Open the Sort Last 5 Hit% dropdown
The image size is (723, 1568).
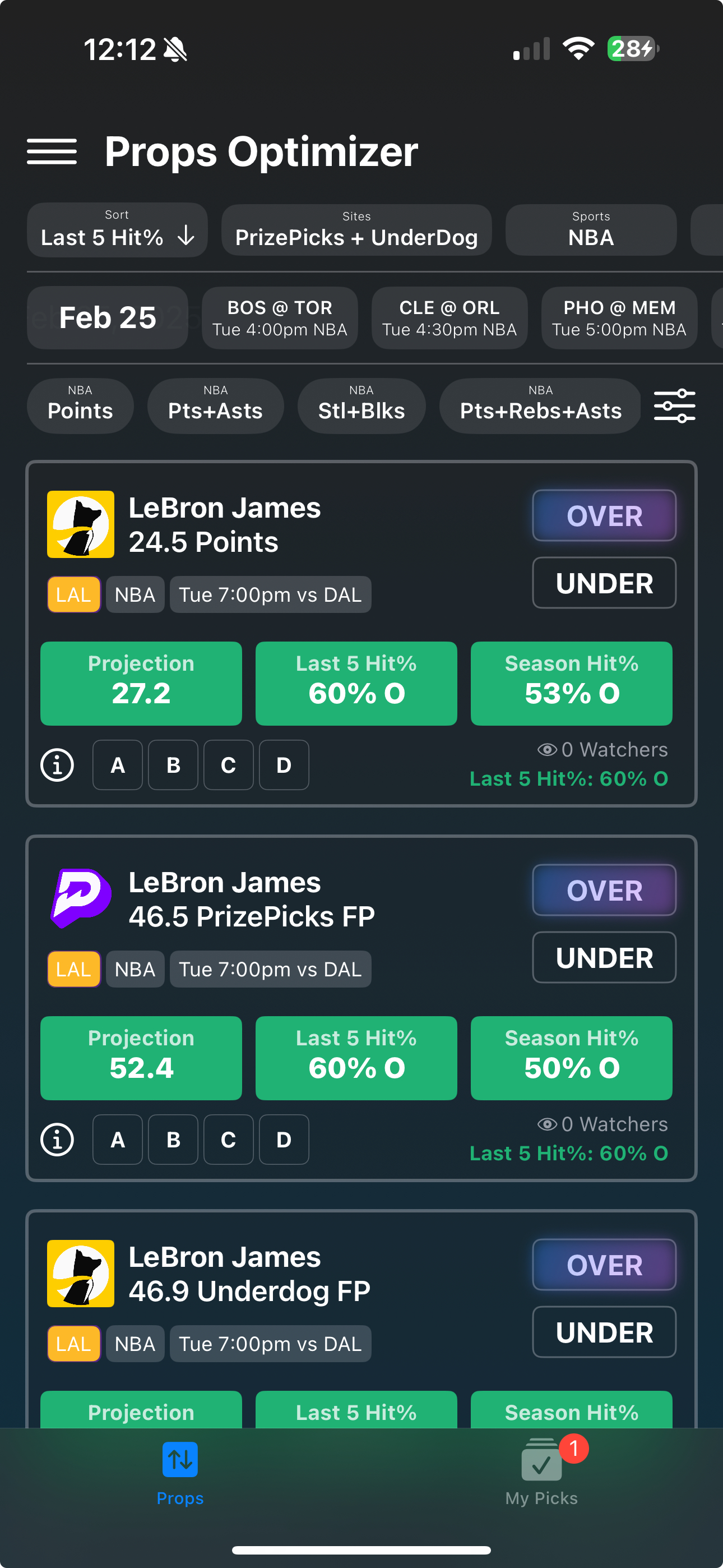pyautogui.click(x=118, y=230)
